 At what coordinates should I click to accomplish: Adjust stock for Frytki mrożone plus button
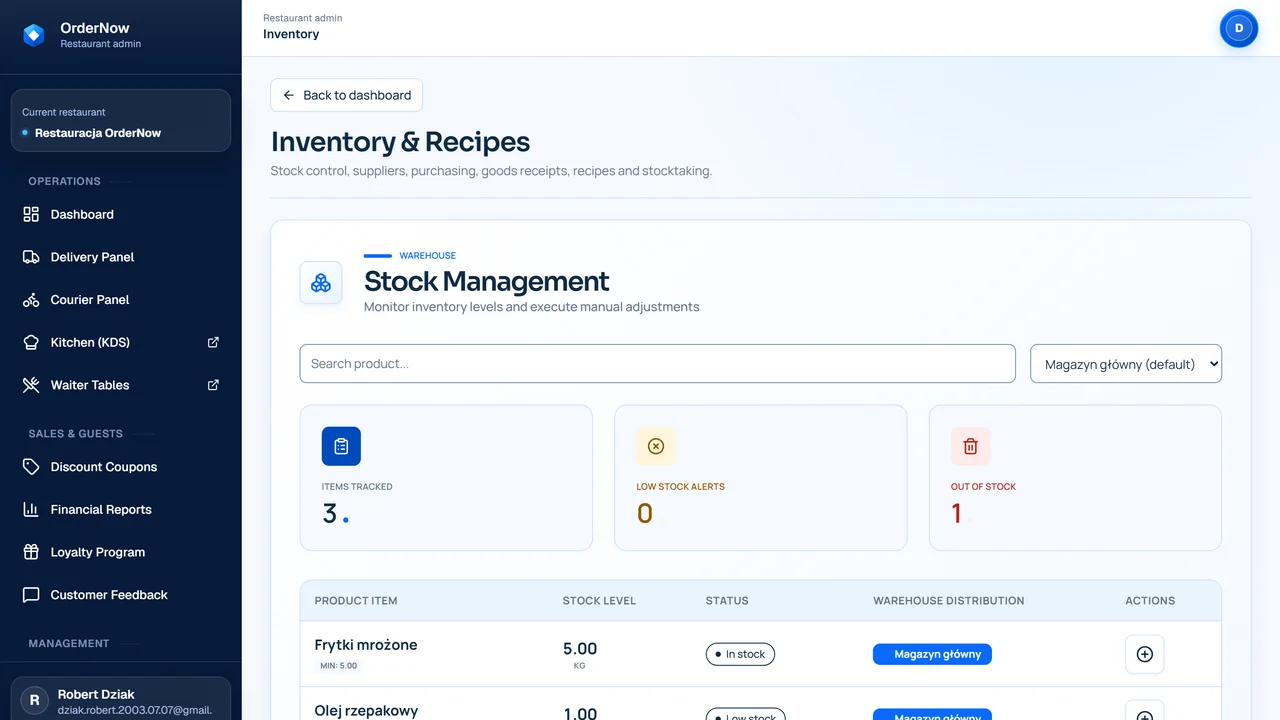coord(1145,654)
